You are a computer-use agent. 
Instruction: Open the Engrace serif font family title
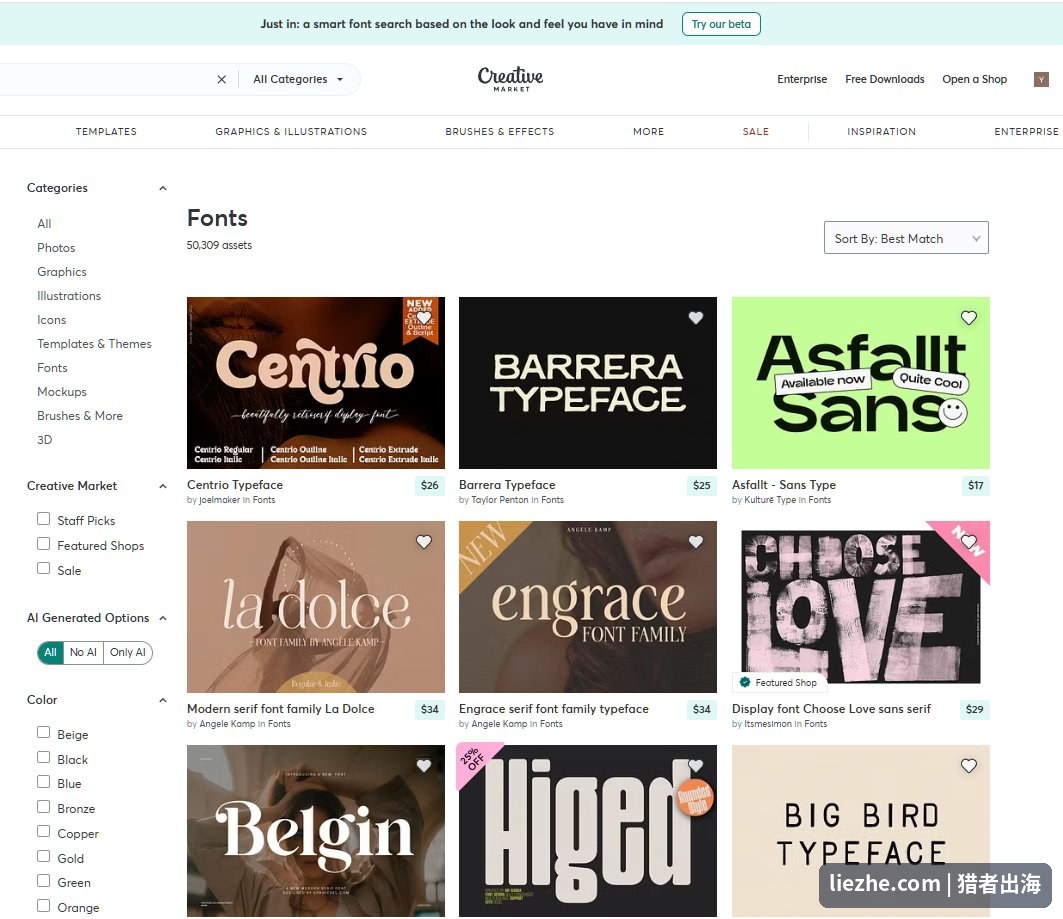click(554, 709)
